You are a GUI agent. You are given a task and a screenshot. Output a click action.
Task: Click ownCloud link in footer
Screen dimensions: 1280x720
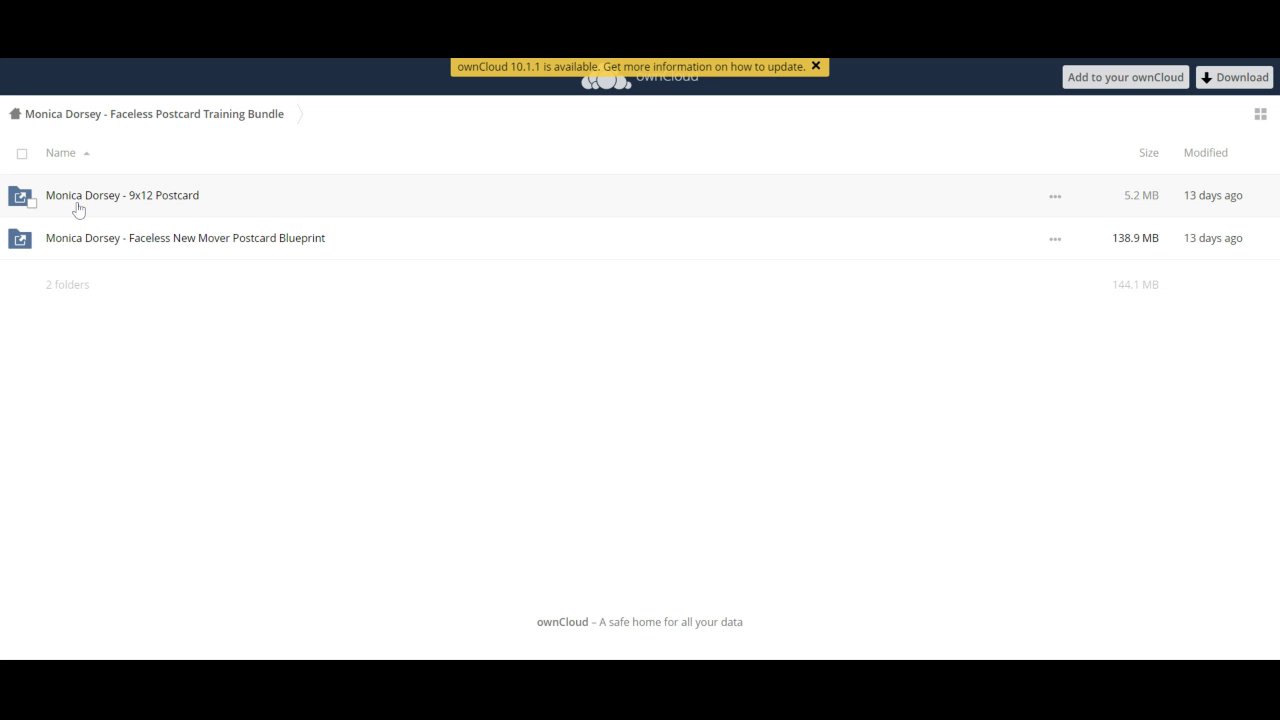click(562, 622)
